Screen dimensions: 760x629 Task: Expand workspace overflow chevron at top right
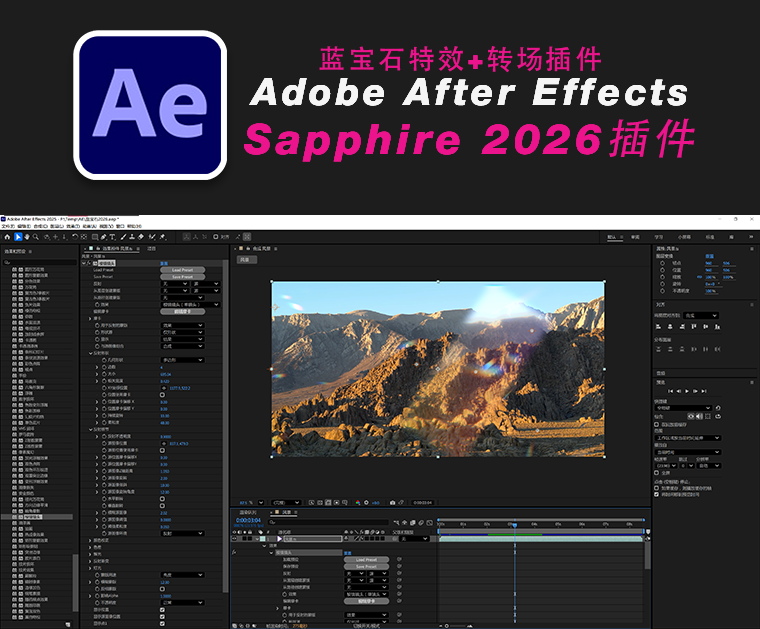click(x=752, y=237)
